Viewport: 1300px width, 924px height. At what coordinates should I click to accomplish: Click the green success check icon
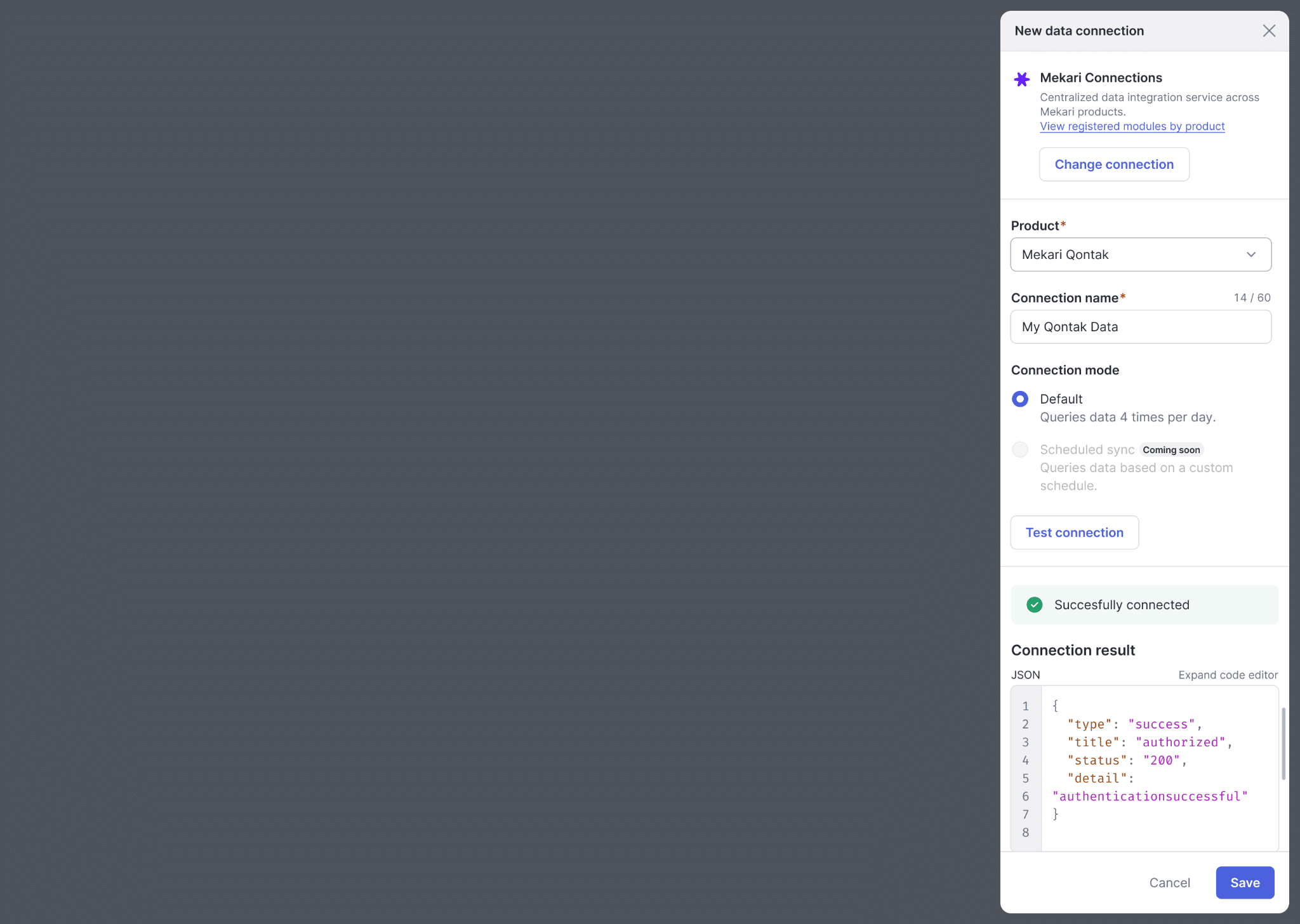point(1034,605)
